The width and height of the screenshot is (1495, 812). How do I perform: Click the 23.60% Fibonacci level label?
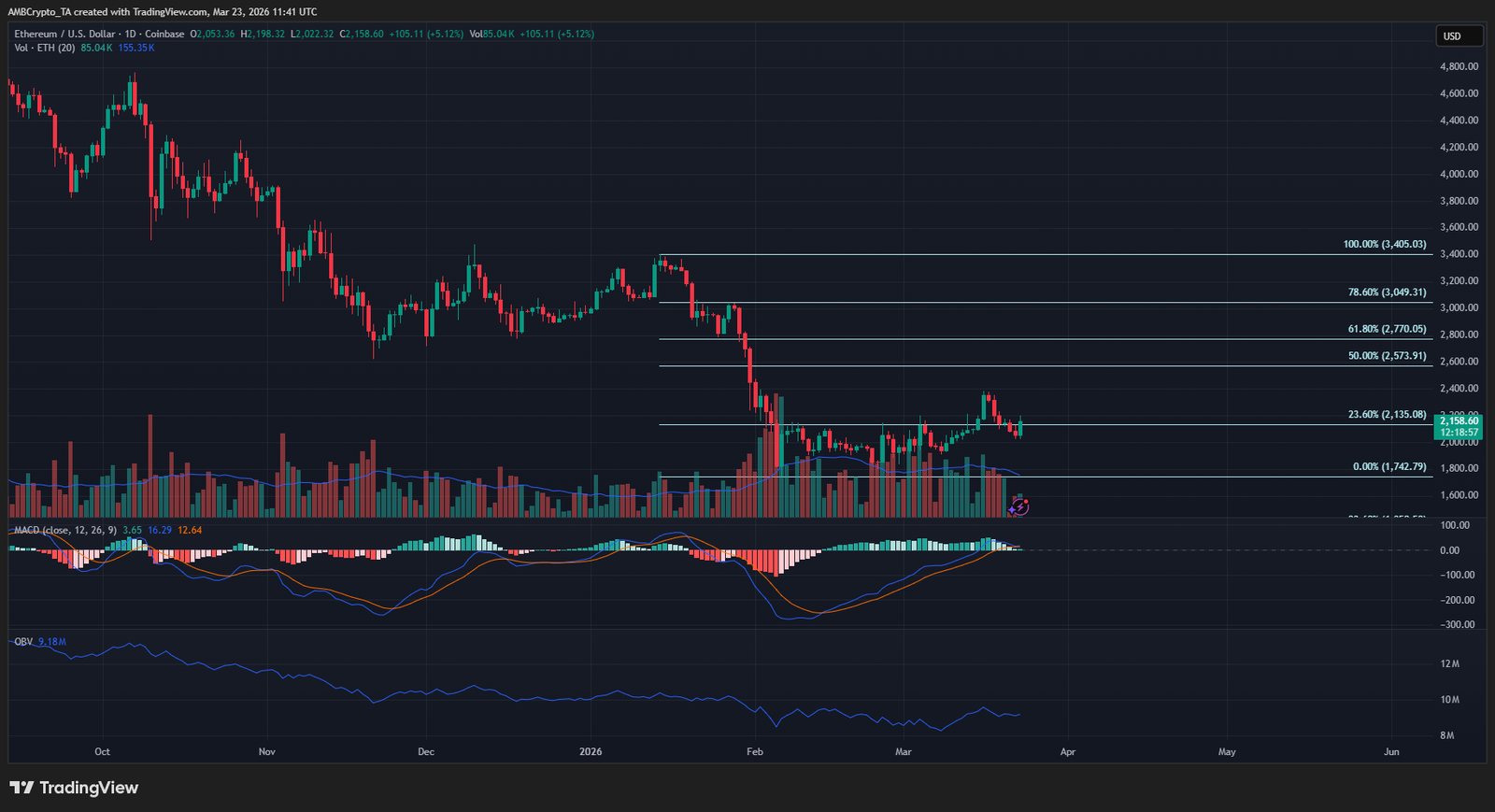(x=1387, y=415)
